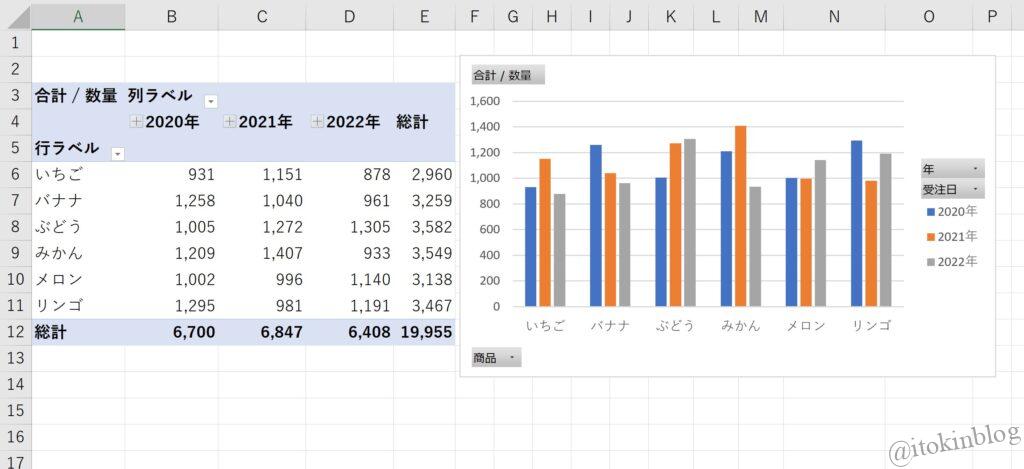
Task: Select row 12 header
Action: tap(15, 332)
